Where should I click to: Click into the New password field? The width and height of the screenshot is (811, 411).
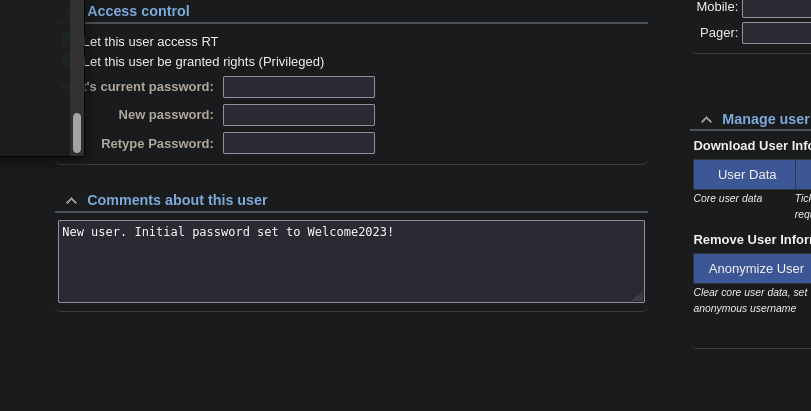click(298, 115)
